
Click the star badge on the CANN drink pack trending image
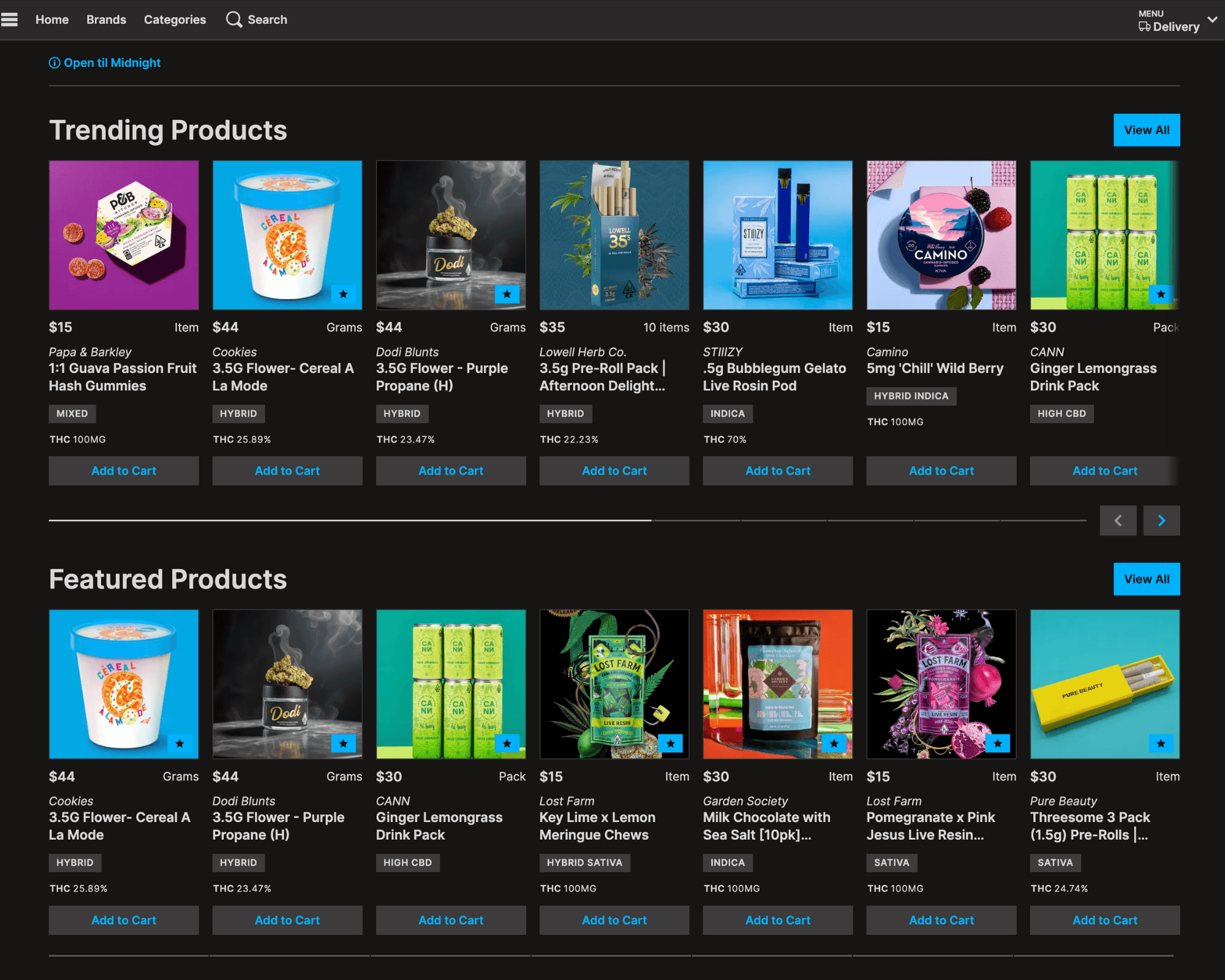click(x=1161, y=295)
